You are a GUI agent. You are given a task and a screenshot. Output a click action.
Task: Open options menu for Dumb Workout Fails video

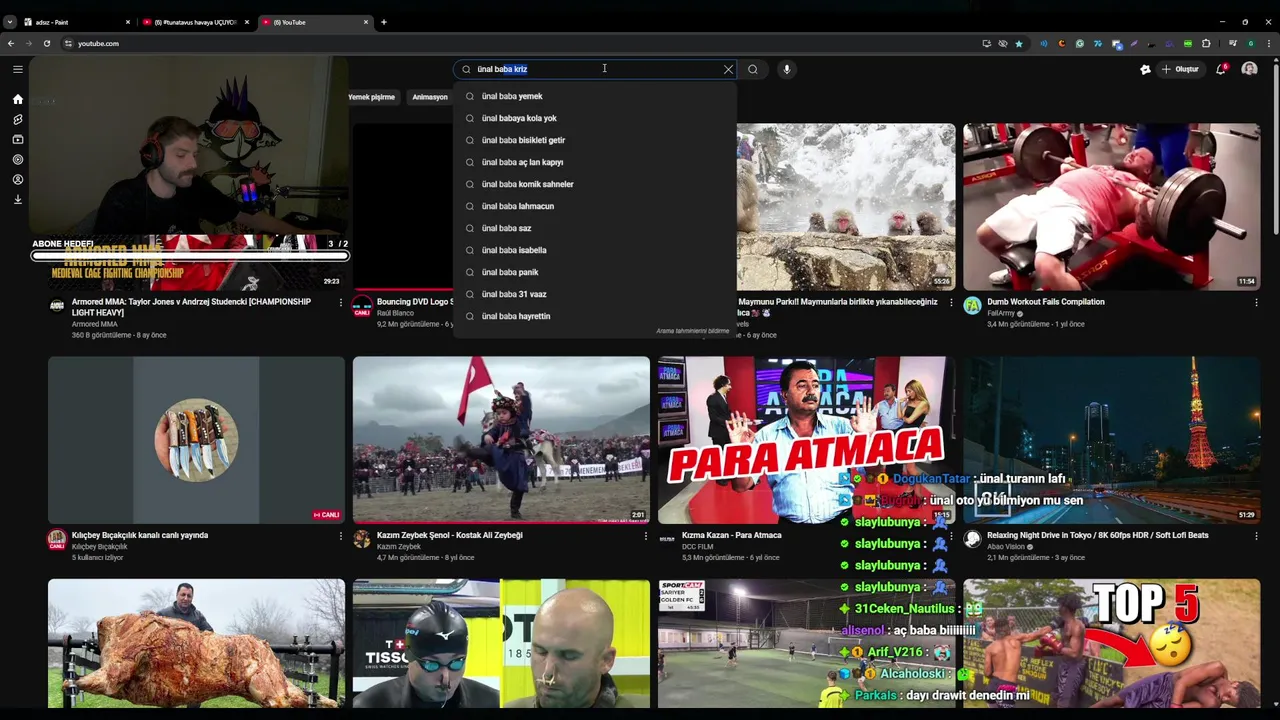(x=1256, y=302)
